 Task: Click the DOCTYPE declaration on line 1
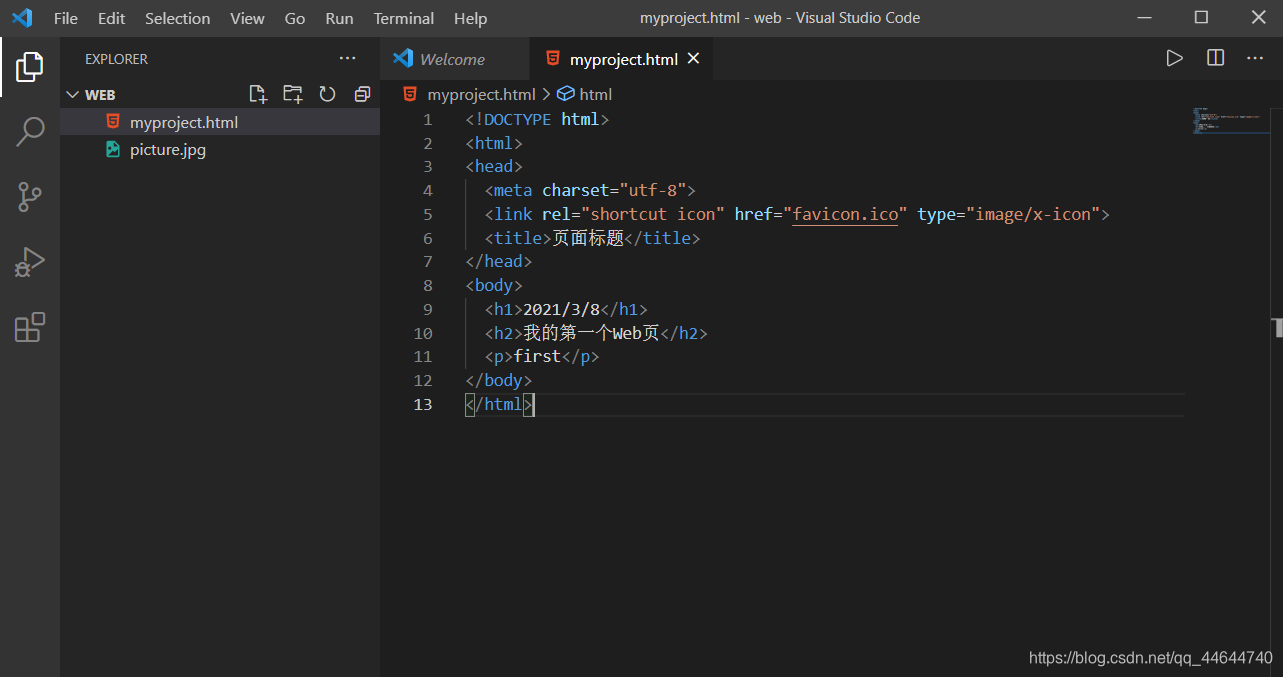[x=537, y=119]
